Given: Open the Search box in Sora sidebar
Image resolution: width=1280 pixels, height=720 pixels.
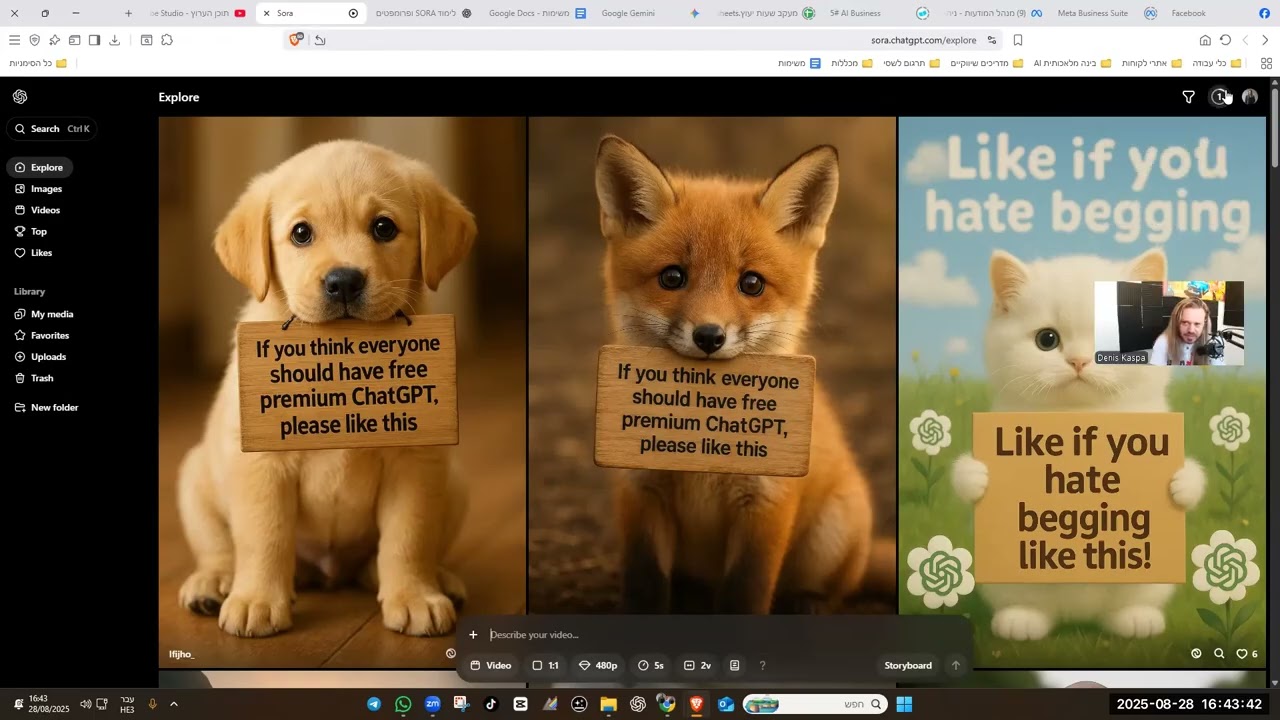Looking at the screenshot, I should pyautogui.click(x=53, y=129).
